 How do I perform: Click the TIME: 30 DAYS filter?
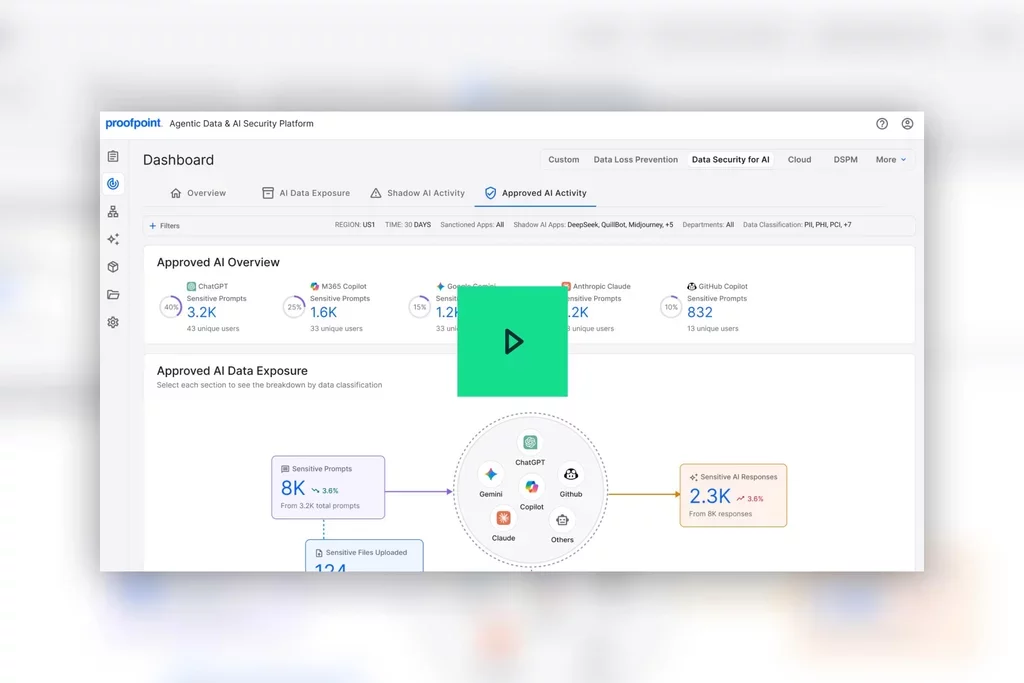408,225
